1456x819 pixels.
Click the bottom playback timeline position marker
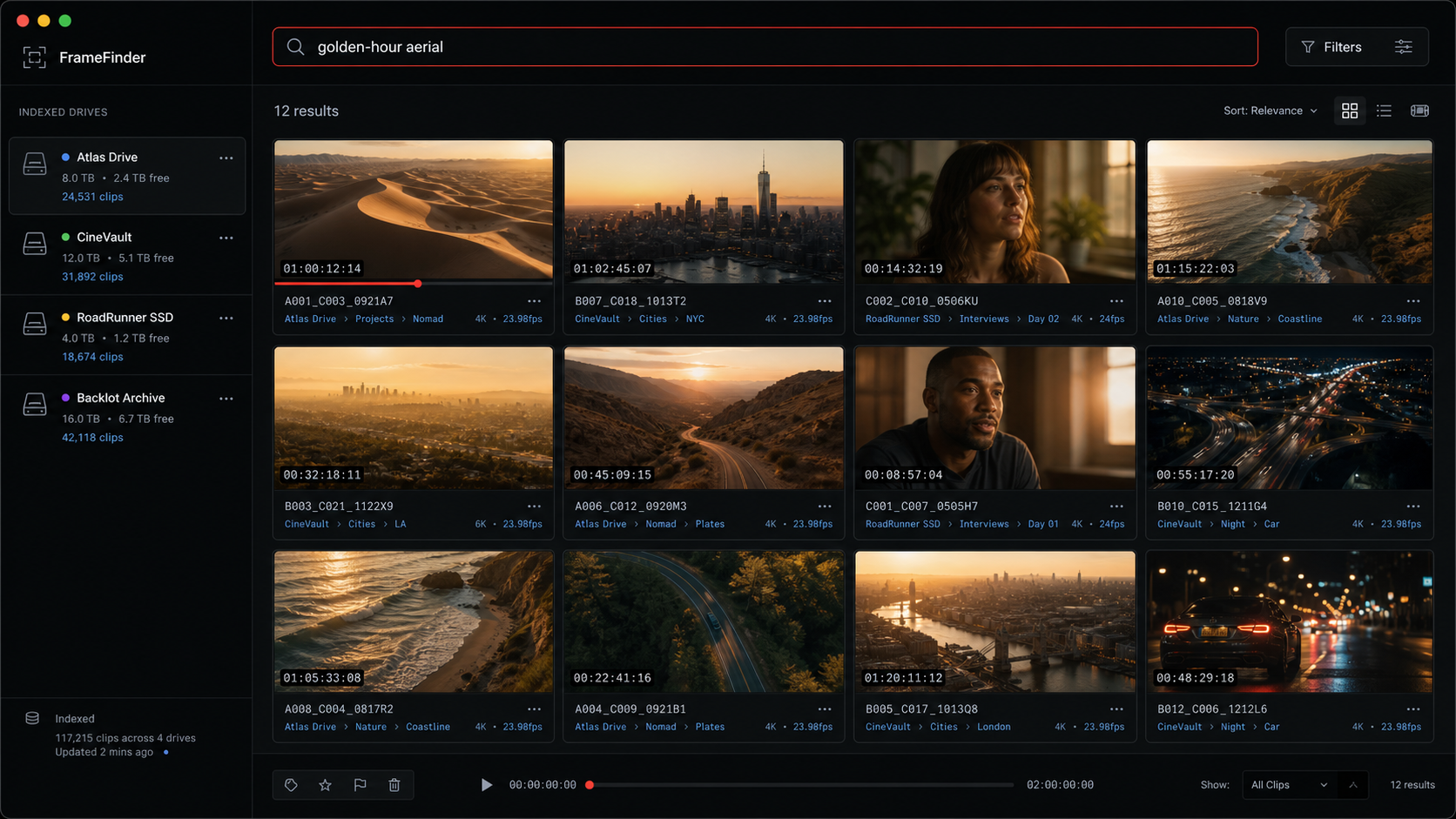click(x=590, y=785)
